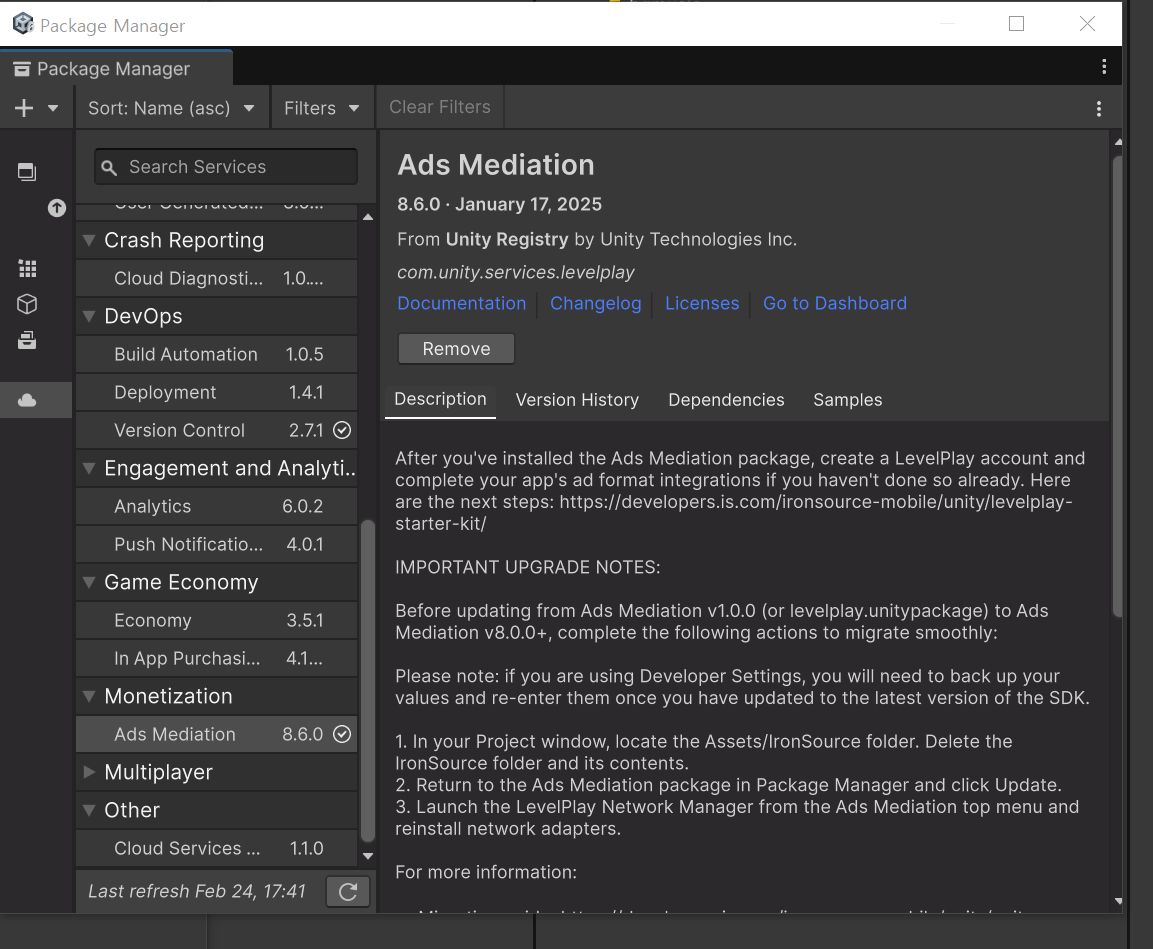The image size is (1153, 949).
Task: Collapse the Other group
Action: coord(89,810)
